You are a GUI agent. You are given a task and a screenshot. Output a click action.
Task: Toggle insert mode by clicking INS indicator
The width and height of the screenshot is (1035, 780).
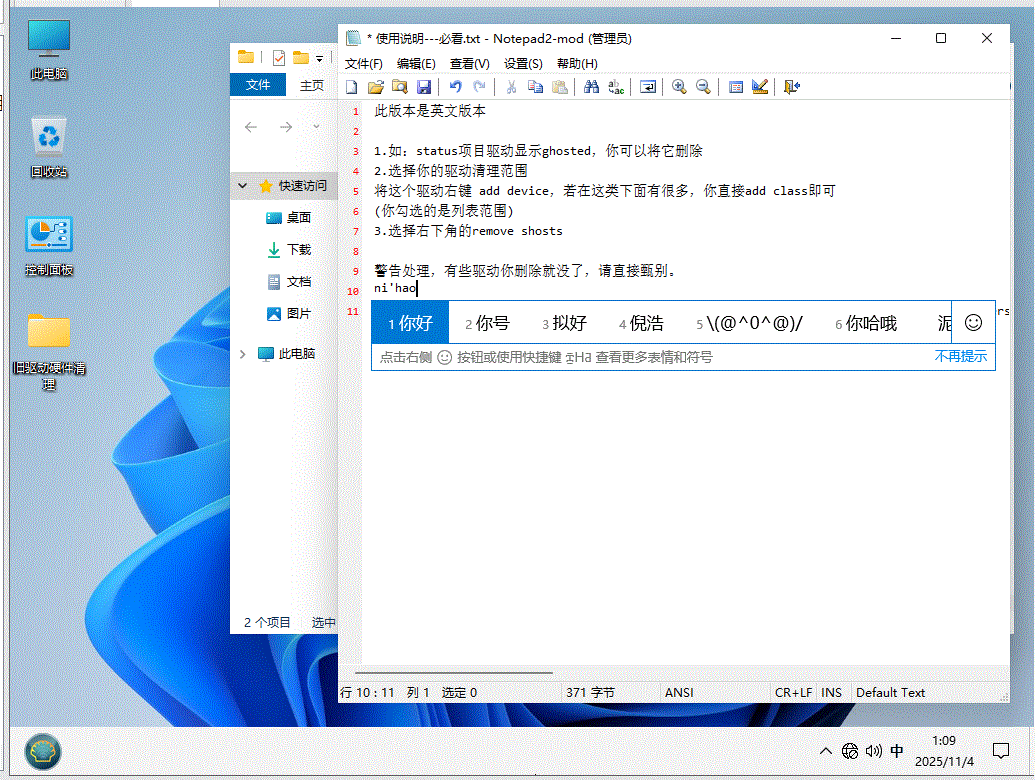pos(832,692)
